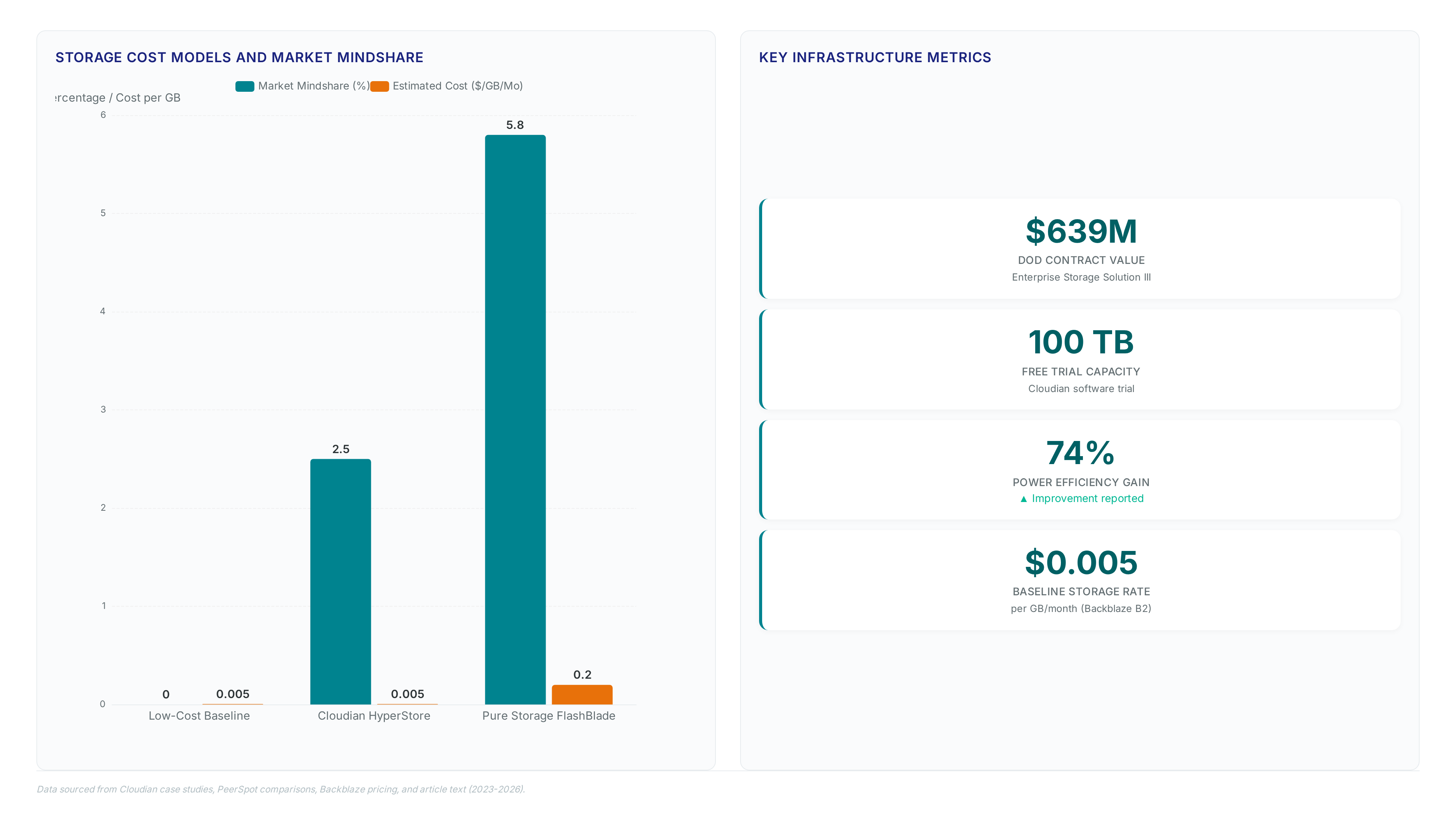Select the $639M metric value
Screen dimensions: 1456x819
pyautogui.click(x=1081, y=231)
